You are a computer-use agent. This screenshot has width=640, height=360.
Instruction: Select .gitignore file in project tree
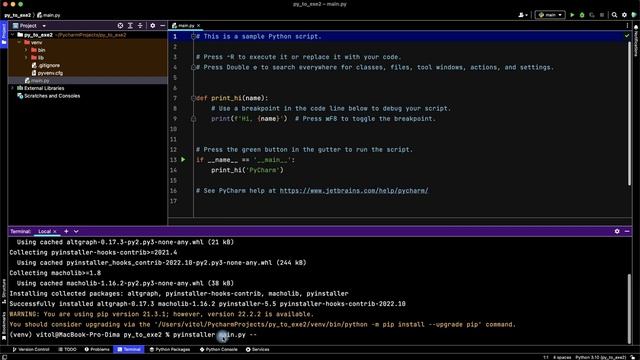click(x=46, y=65)
